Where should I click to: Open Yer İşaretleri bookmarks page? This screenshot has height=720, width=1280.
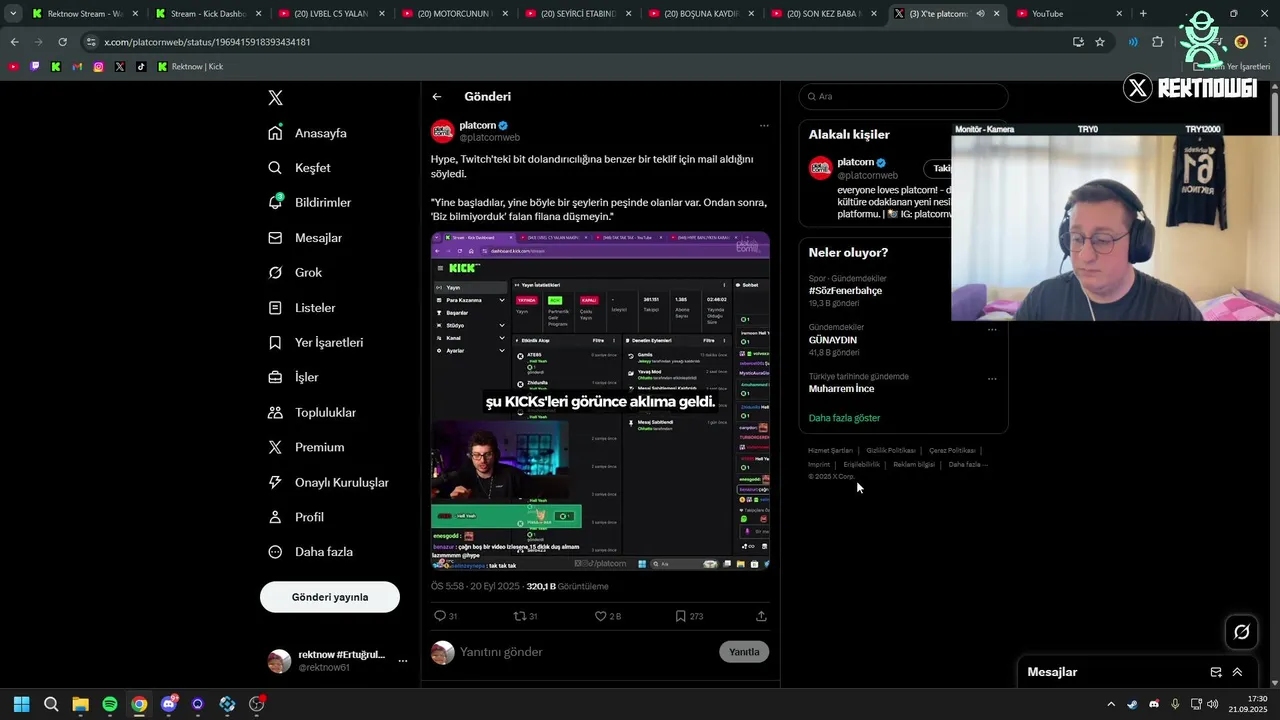coord(316,342)
